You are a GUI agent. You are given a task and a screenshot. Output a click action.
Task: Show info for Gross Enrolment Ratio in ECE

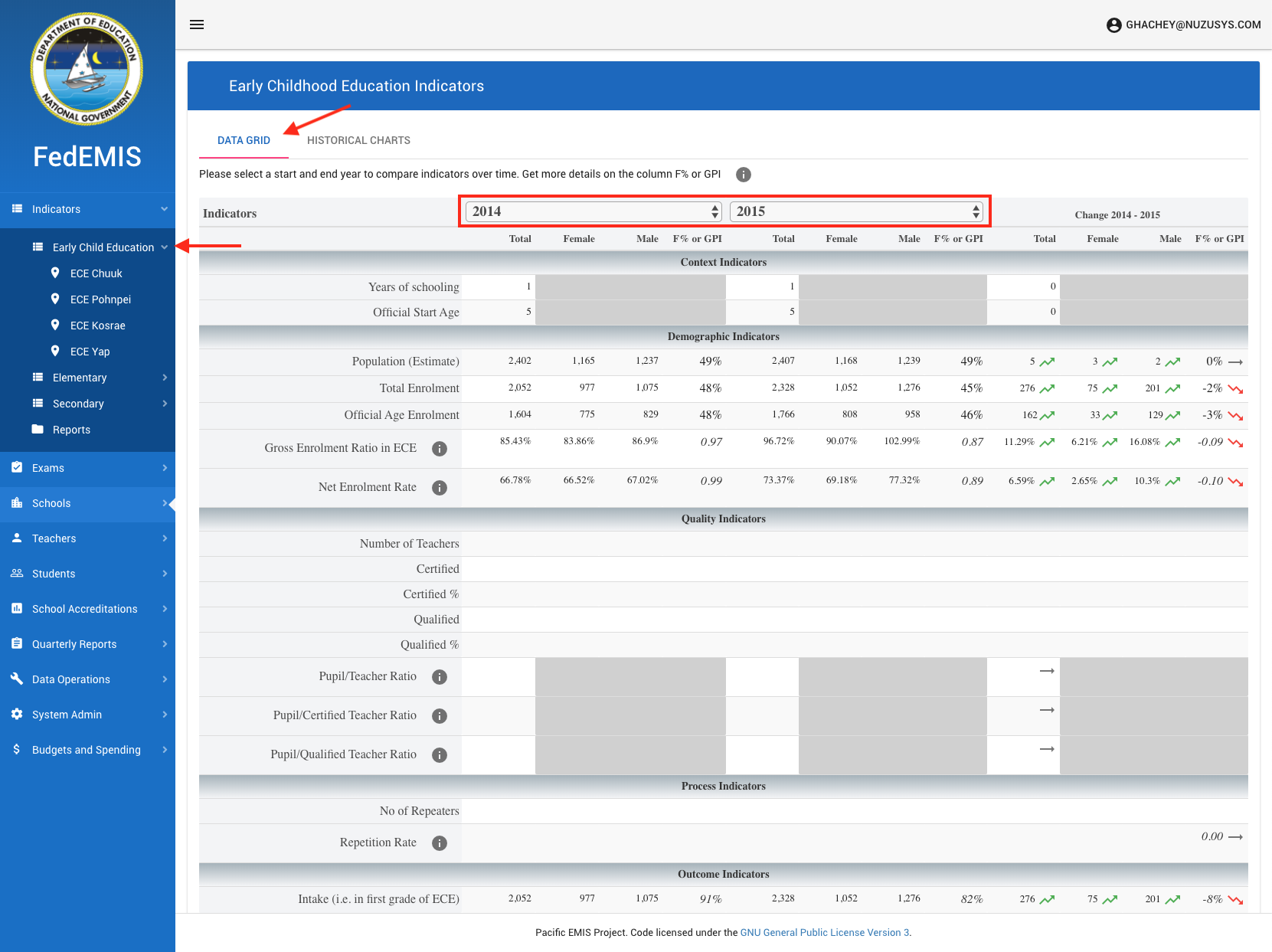pyautogui.click(x=439, y=449)
